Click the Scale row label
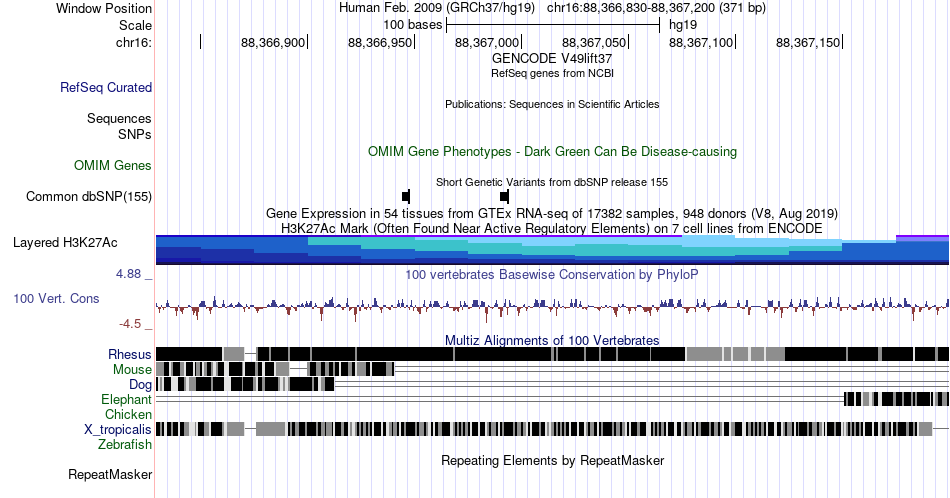 (x=135, y=25)
